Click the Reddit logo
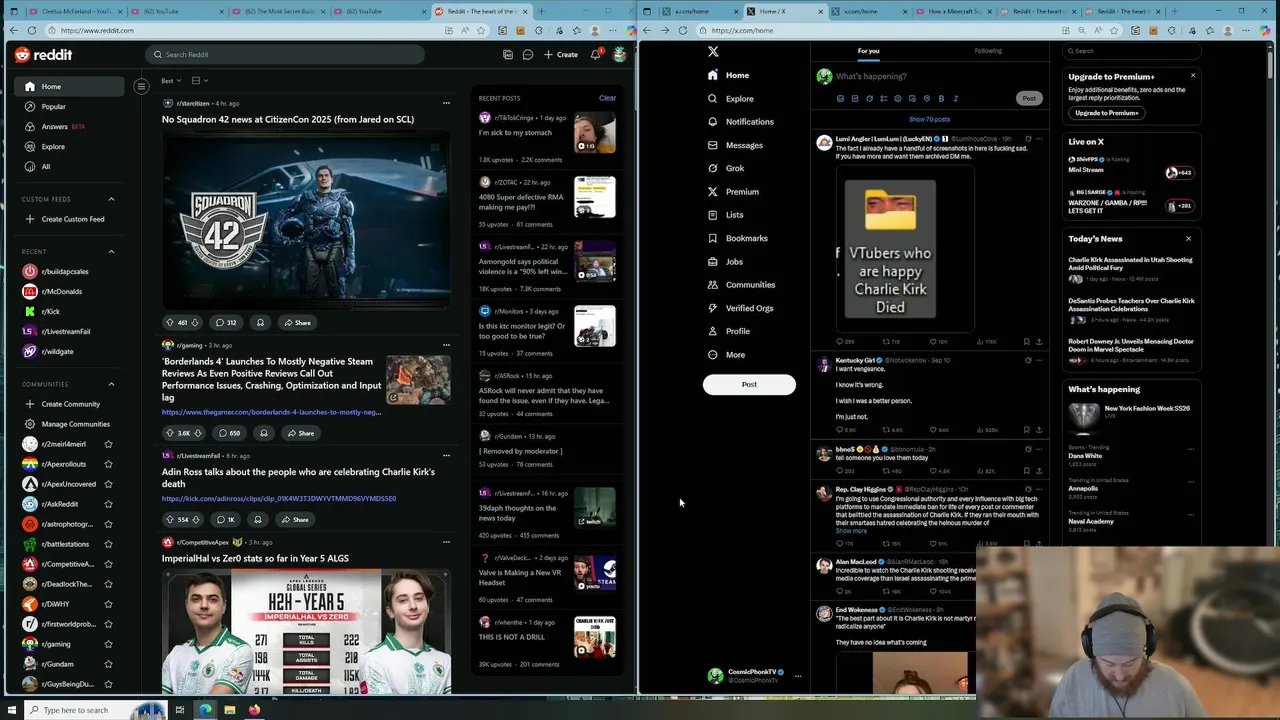The height and width of the screenshot is (720, 1280). pos(43,55)
